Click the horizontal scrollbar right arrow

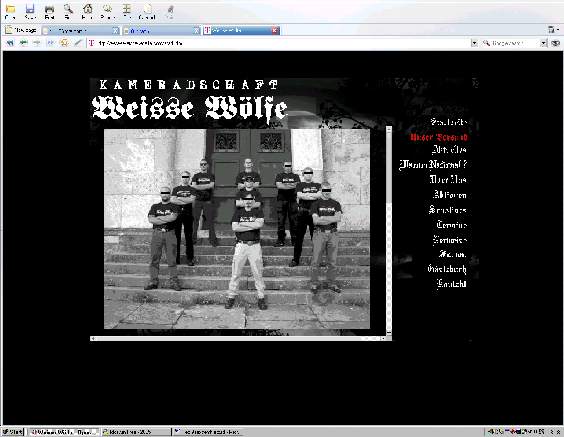[x=383, y=338]
